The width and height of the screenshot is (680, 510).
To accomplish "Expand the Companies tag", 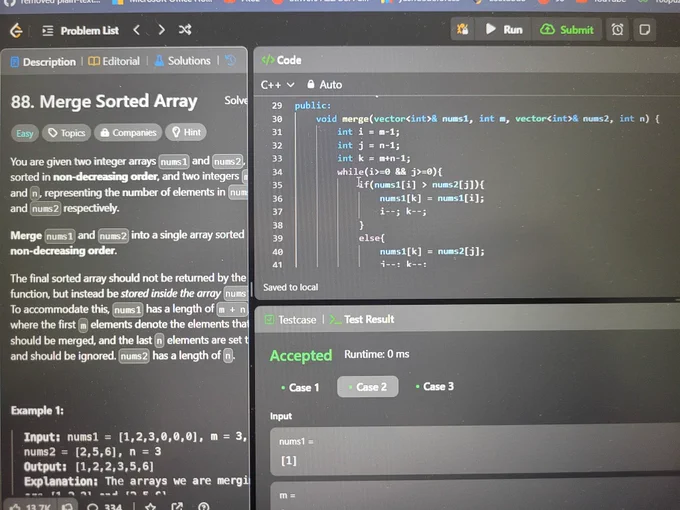I will 128,132.
